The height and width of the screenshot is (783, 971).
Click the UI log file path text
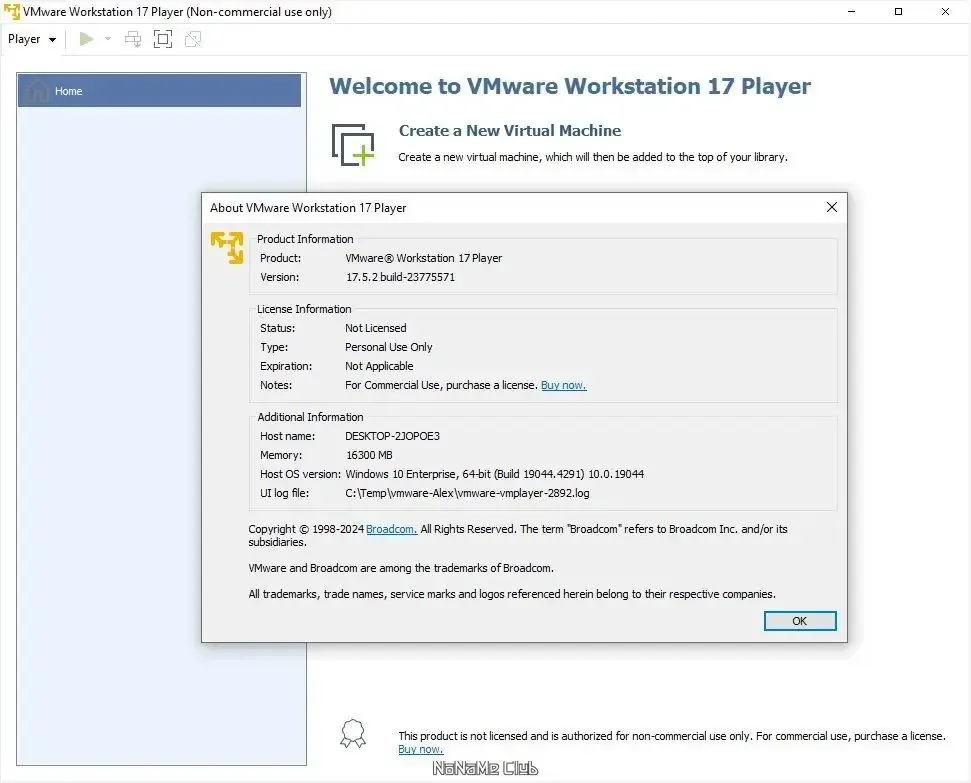[x=467, y=493]
